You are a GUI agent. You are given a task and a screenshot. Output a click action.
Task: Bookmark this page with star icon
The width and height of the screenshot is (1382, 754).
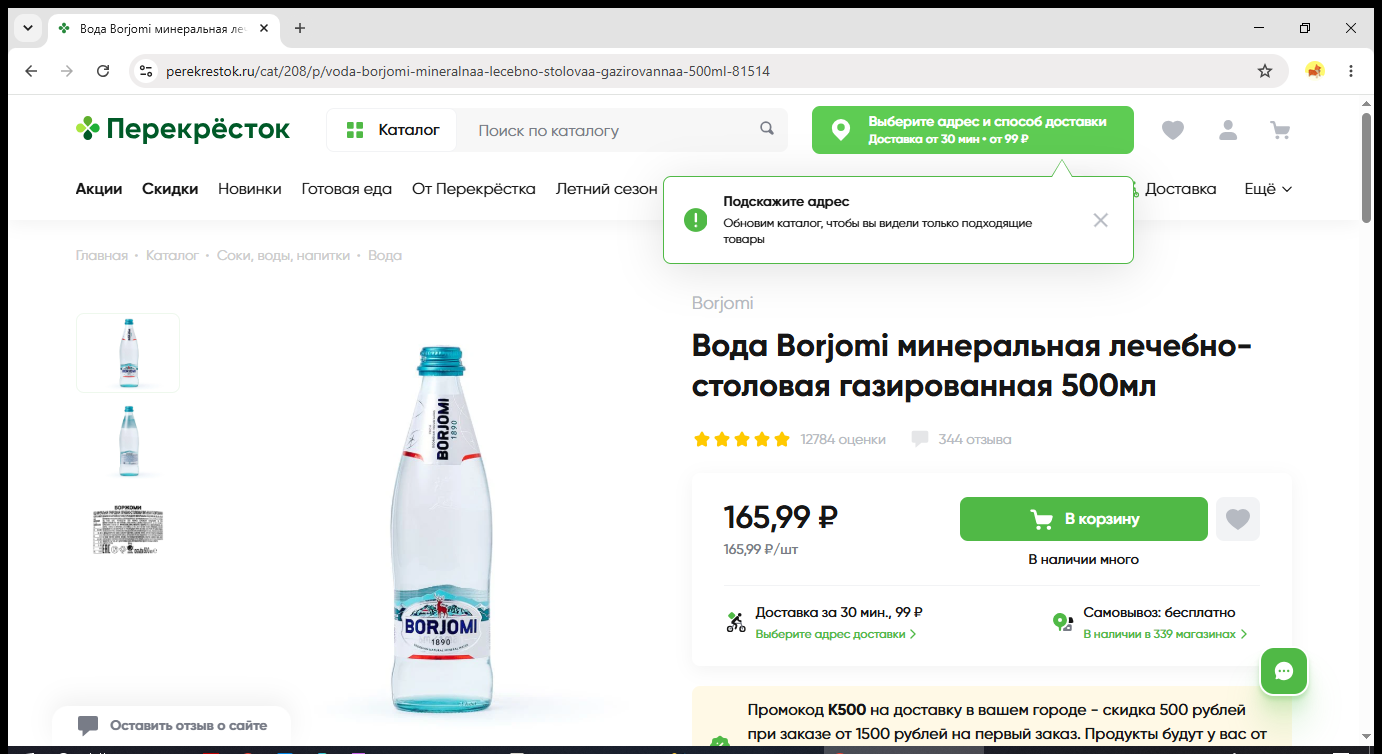tap(1265, 71)
